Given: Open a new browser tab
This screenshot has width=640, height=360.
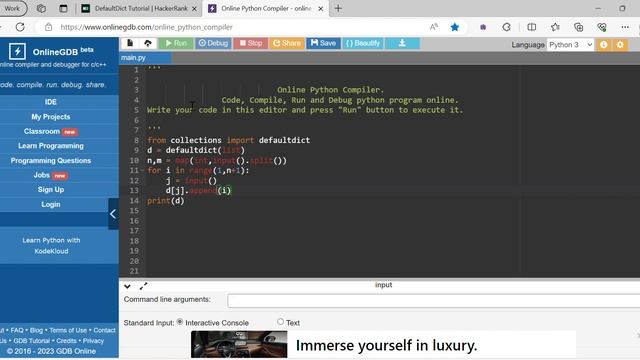Looking at the screenshot, I should coord(338,8).
